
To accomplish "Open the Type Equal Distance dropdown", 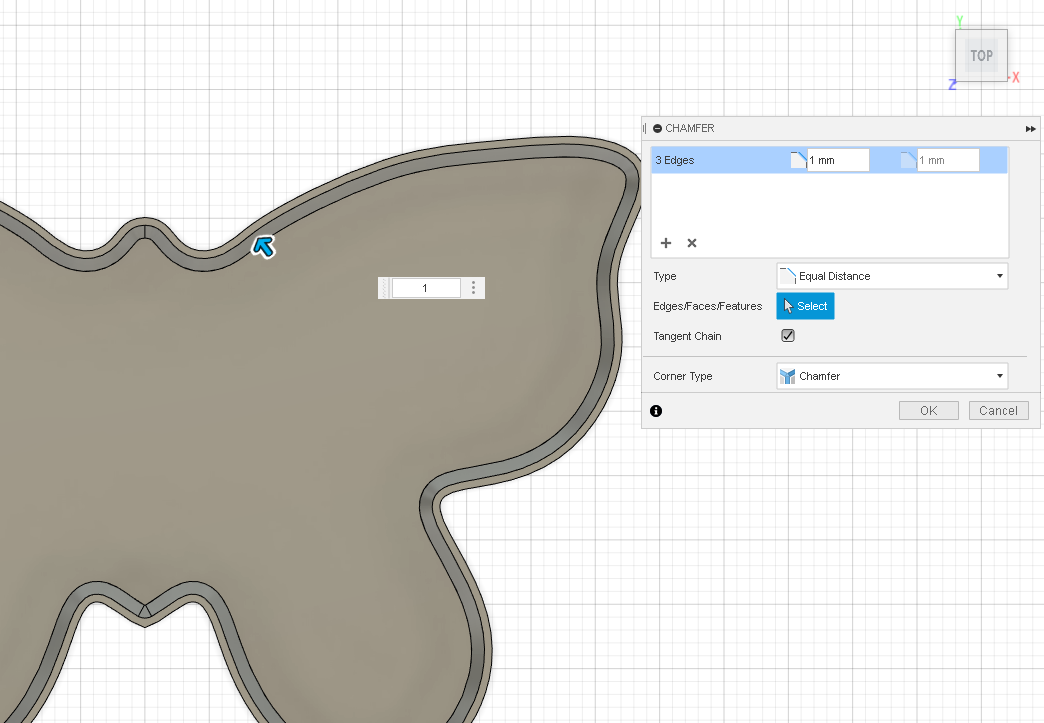I will (892, 276).
